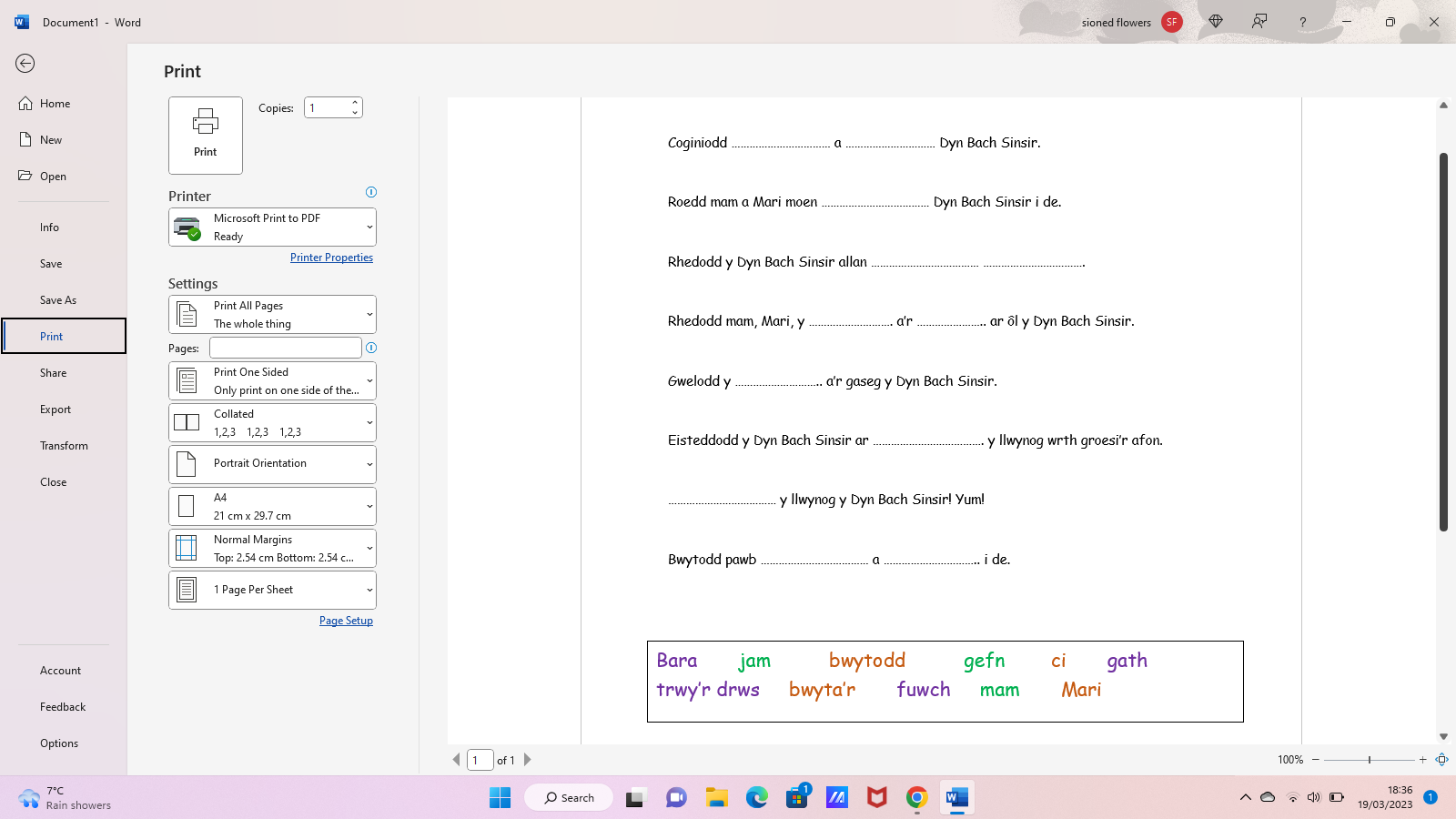1456x819 pixels.
Task: Open the Normal Margins dropdown
Action: (x=272, y=549)
